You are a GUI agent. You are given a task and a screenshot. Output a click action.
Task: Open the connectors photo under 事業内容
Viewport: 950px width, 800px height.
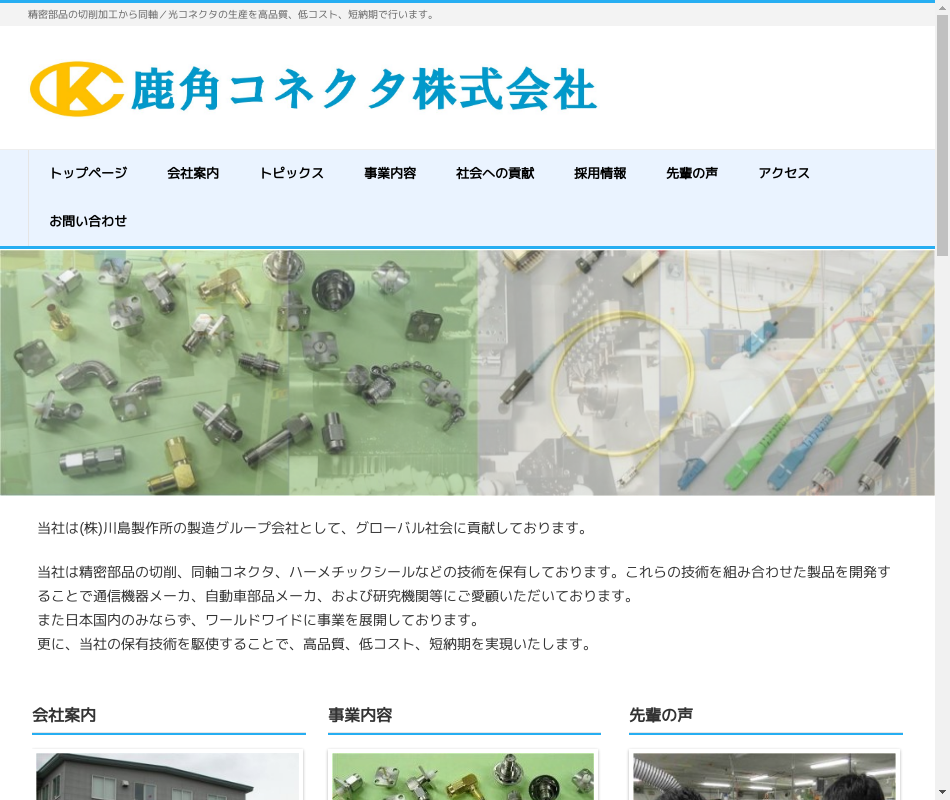pyautogui.click(x=463, y=776)
